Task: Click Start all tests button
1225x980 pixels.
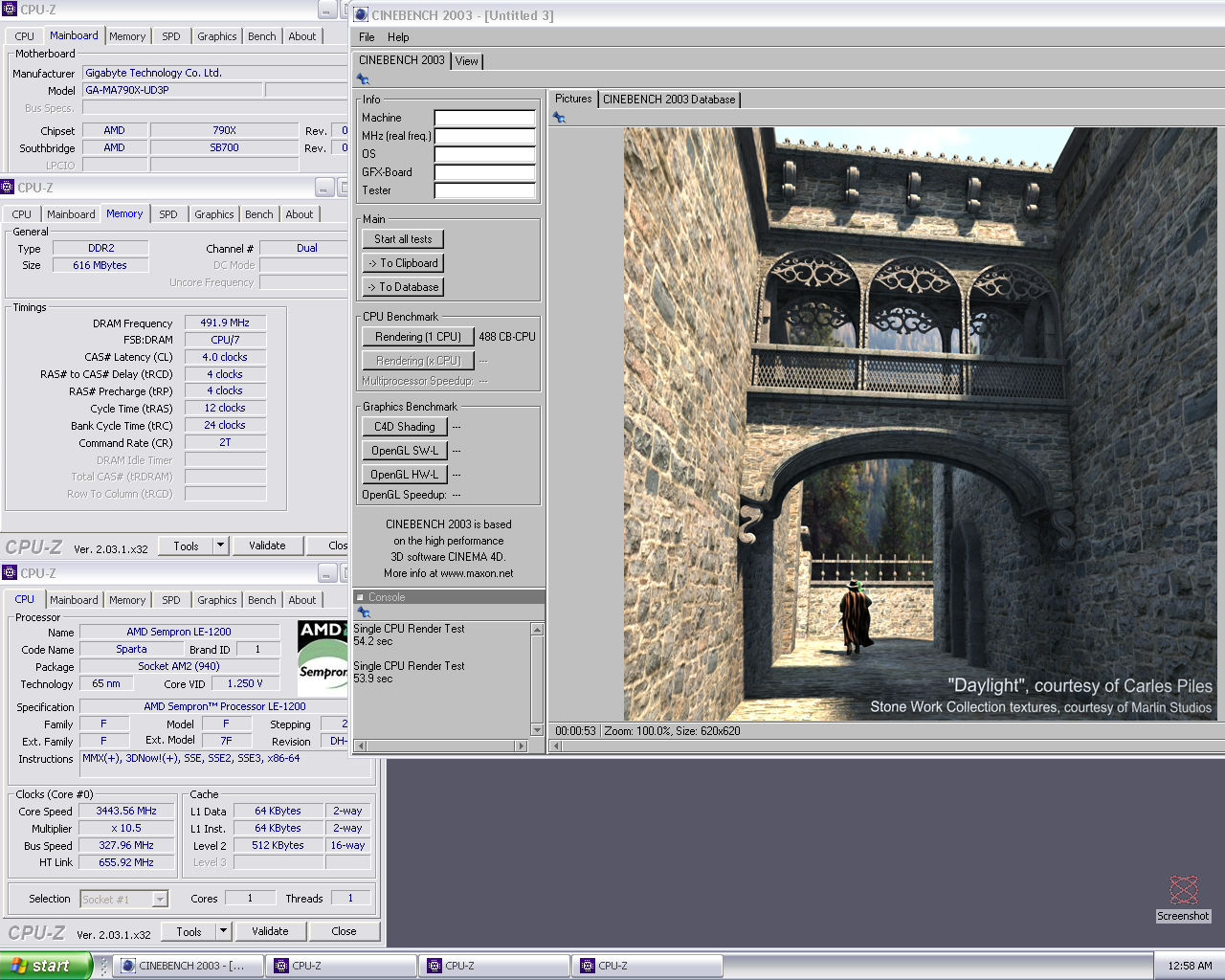Action: 403,239
